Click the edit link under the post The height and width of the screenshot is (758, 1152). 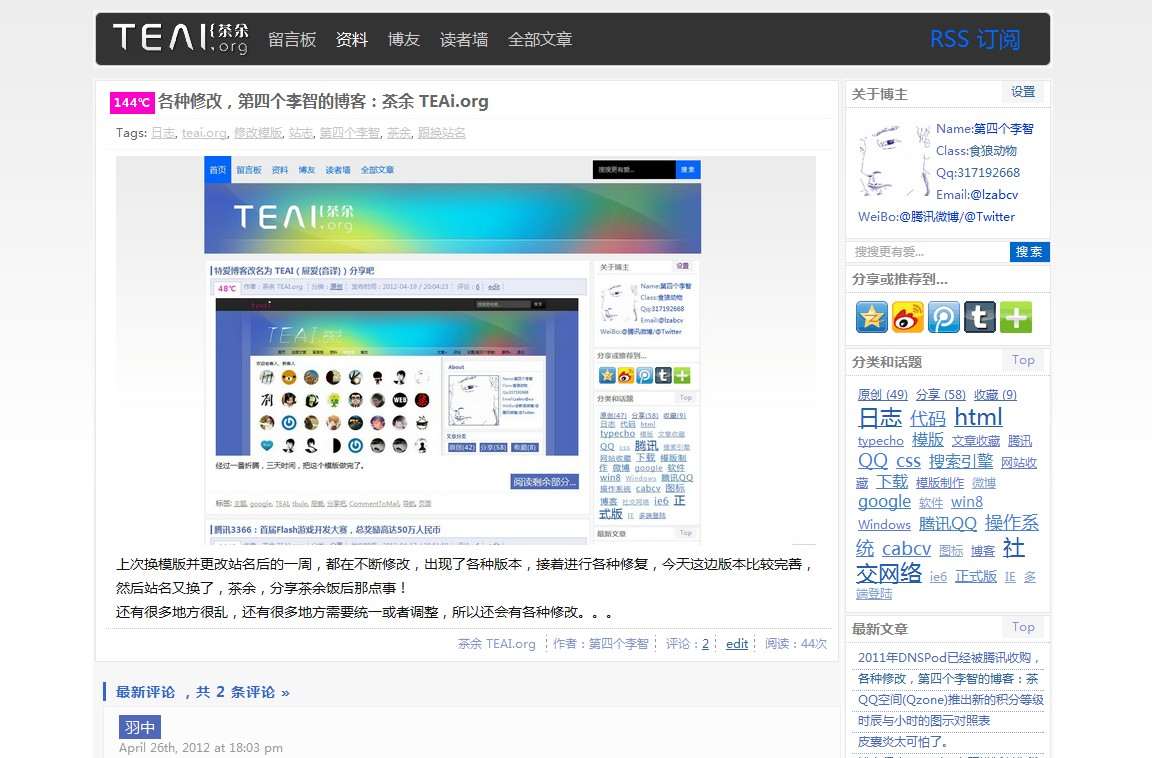click(x=737, y=644)
